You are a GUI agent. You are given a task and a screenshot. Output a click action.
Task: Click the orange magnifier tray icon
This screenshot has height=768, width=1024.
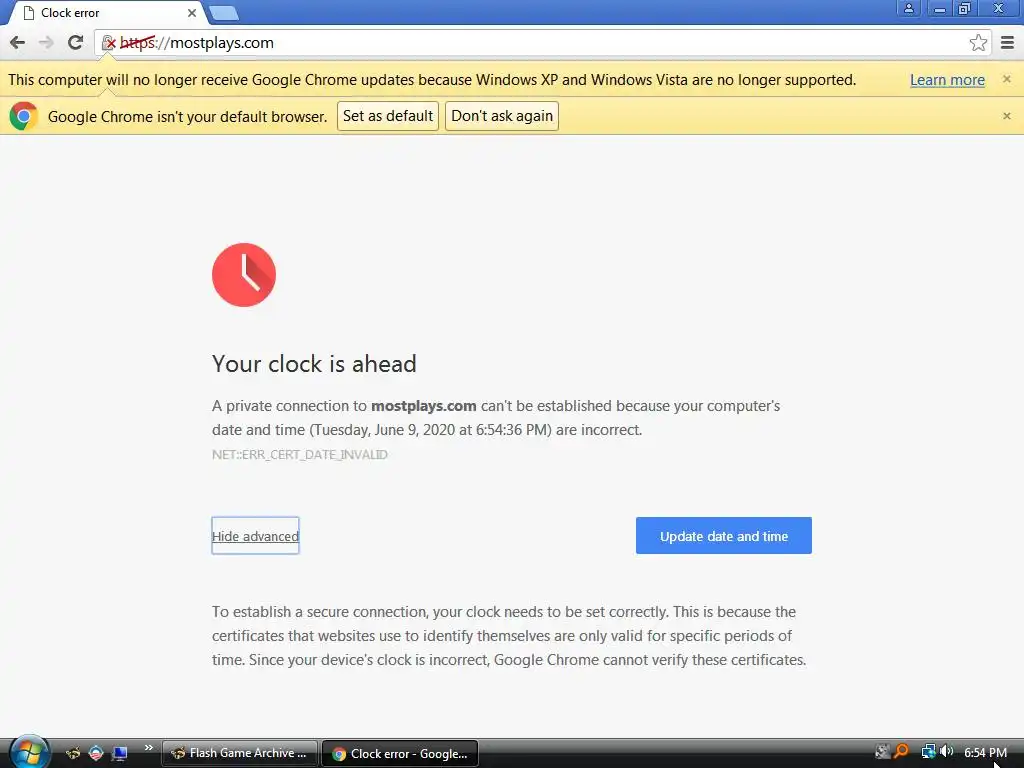click(x=902, y=752)
